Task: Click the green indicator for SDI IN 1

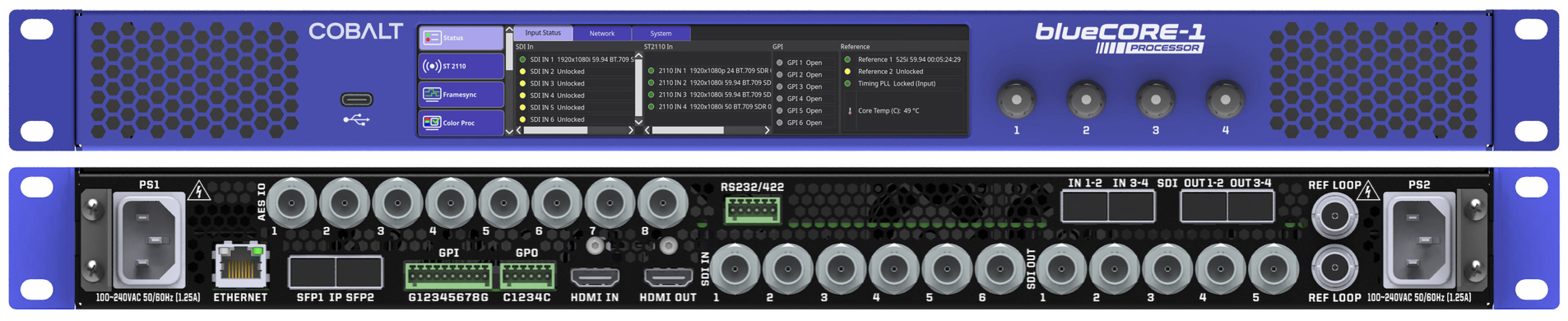Action: coord(522,59)
